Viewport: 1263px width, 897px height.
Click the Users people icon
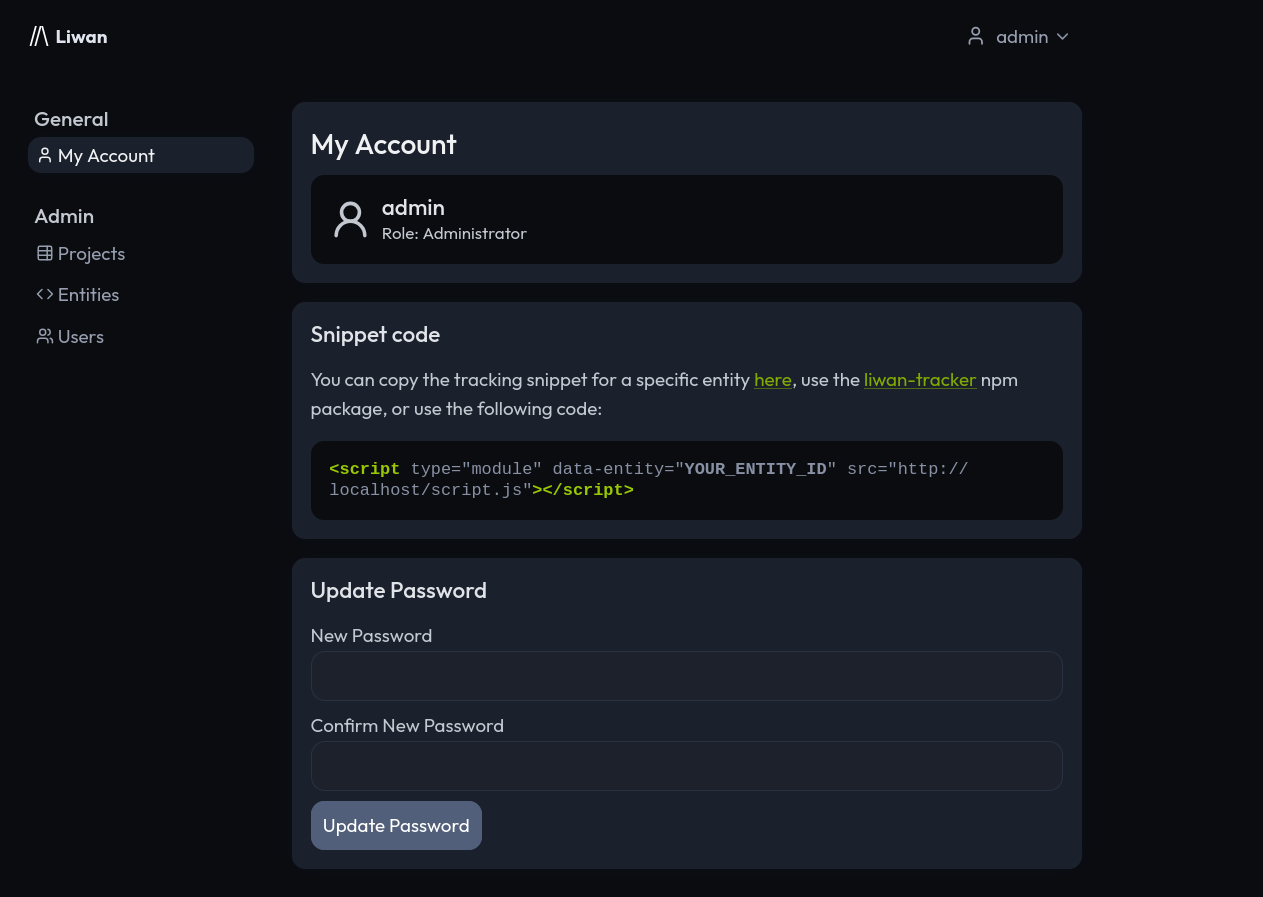[45, 336]
